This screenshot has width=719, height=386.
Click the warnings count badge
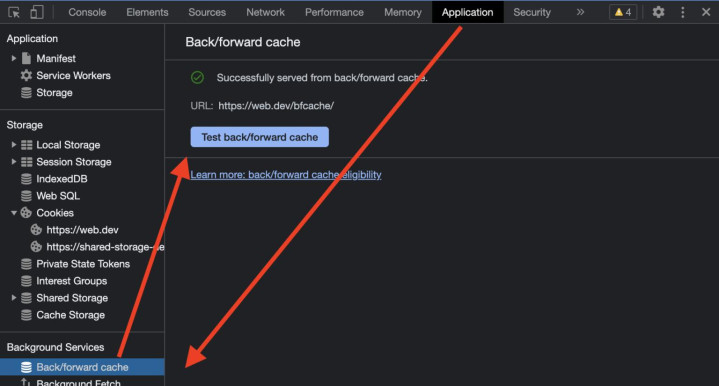(x=623, y=12)
